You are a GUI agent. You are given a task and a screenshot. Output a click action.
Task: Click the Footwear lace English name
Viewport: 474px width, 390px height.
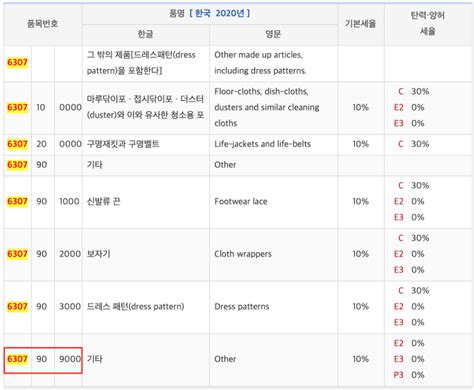(241, 201)
